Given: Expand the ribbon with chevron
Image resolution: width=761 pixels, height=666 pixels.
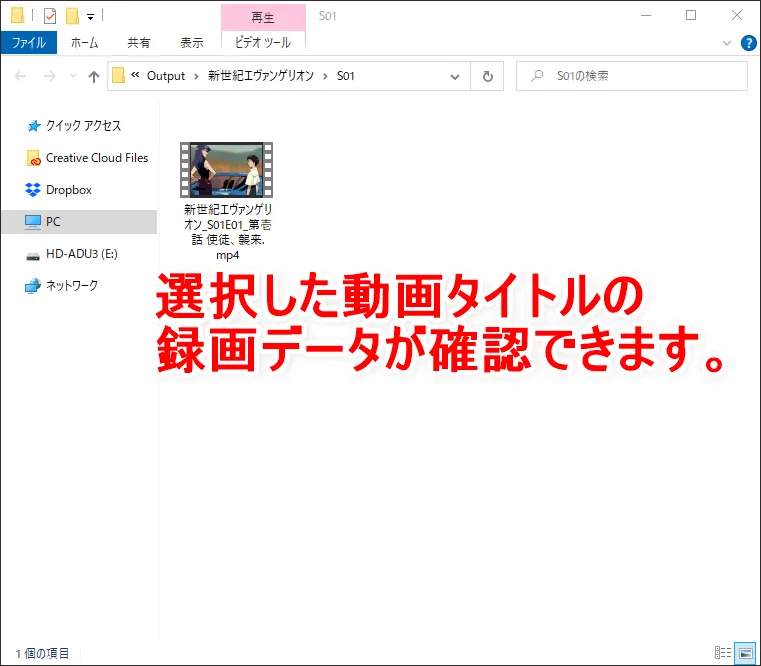Looking at the screenshot, I should pos(727,43).
